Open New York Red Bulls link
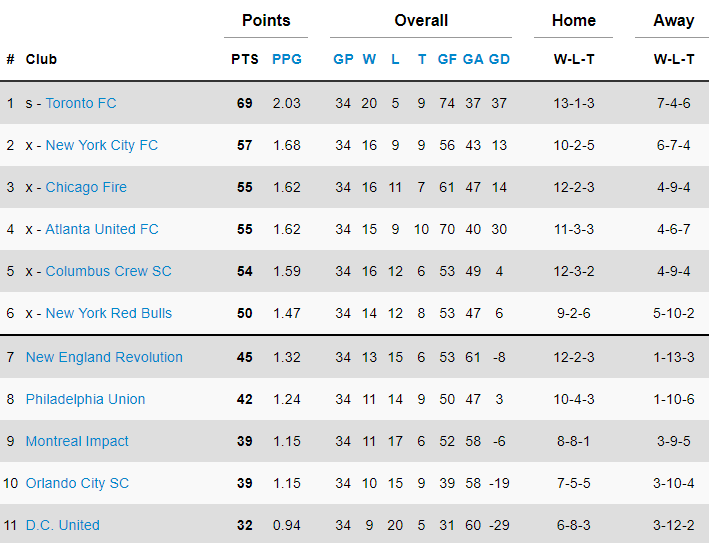 coord(108,313)
